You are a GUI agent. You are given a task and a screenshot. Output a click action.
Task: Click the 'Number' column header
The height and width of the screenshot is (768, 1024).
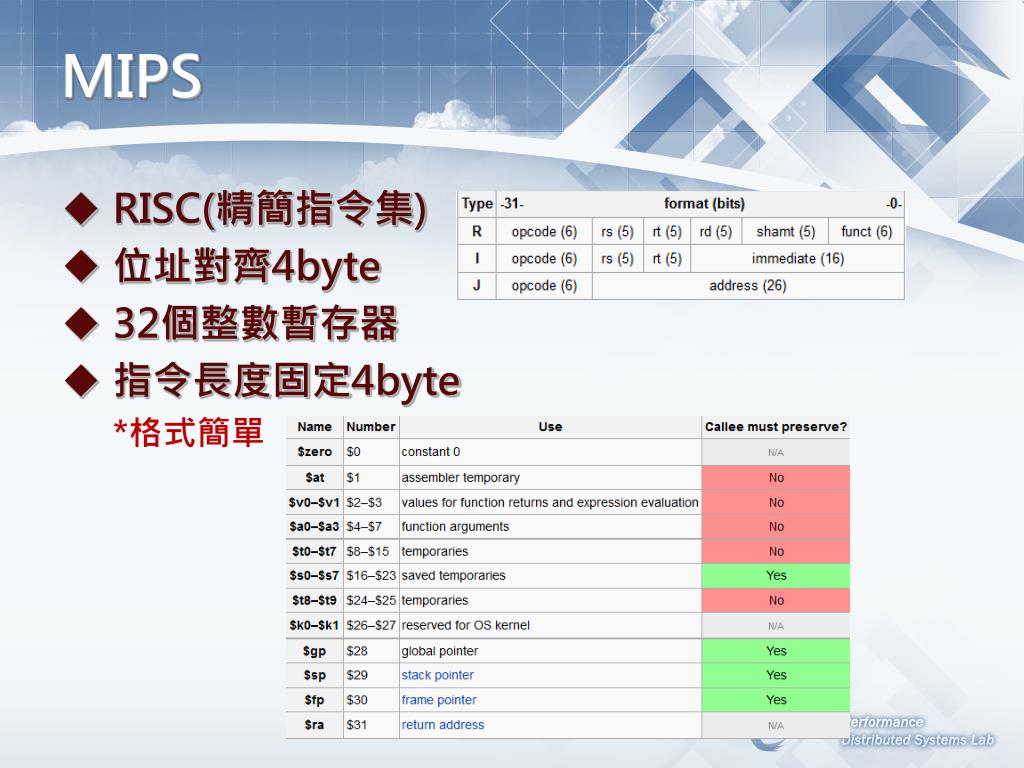371,427
